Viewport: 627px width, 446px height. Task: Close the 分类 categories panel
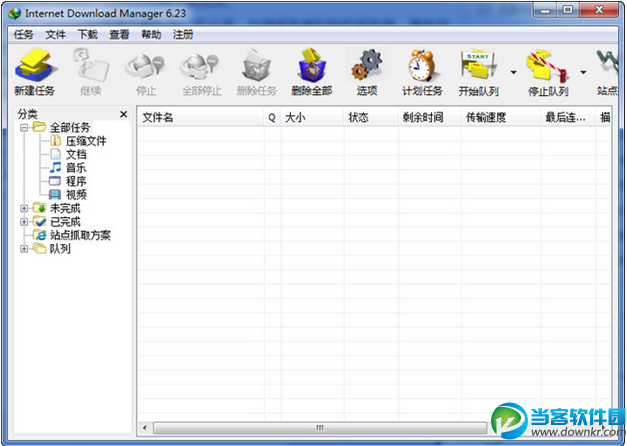point(124,114)
